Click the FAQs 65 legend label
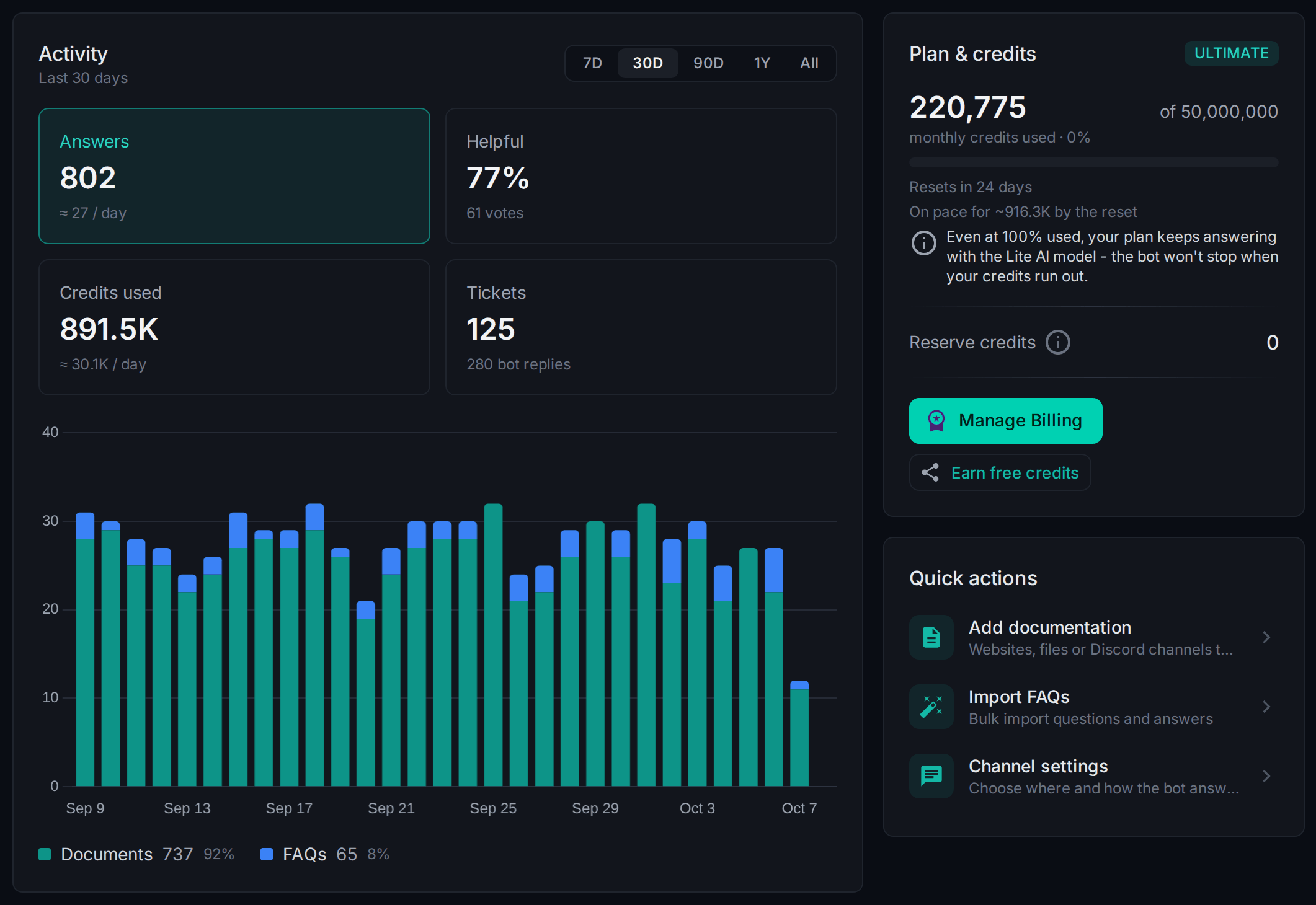 320,854
